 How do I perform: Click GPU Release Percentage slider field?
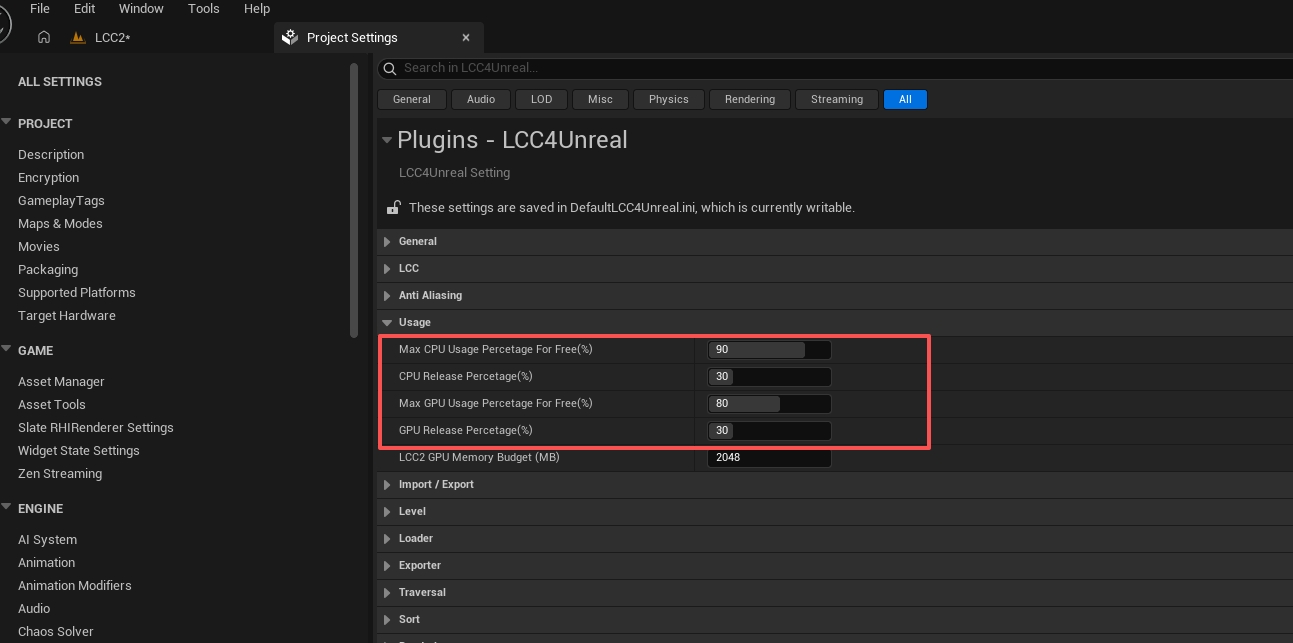point(769,430)
